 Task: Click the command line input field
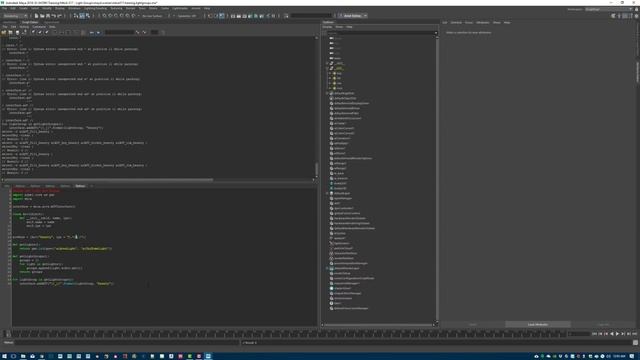click(x=127, y=343)
